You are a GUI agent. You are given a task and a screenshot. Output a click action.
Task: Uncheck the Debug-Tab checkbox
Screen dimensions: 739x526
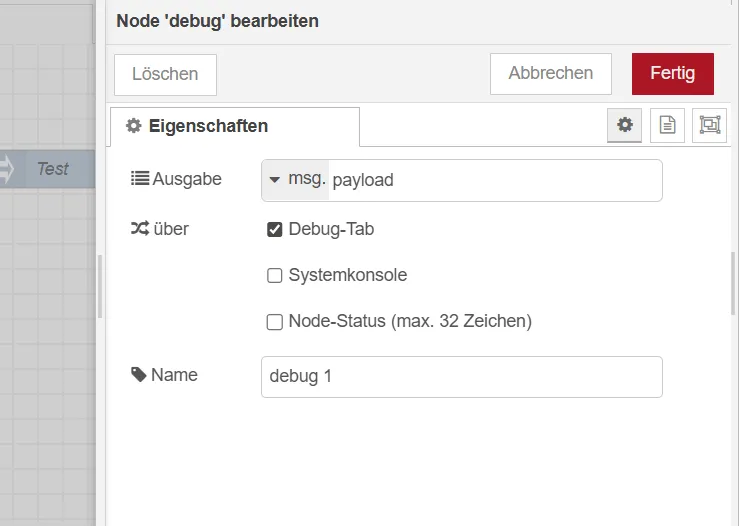click(x=275, y=230)
